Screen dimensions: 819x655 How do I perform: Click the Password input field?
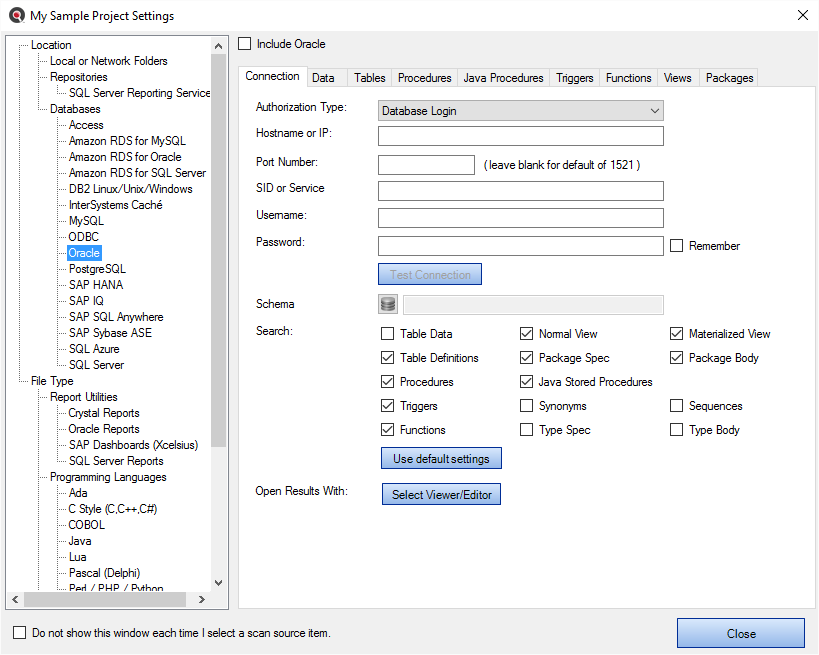pos(521,245)
